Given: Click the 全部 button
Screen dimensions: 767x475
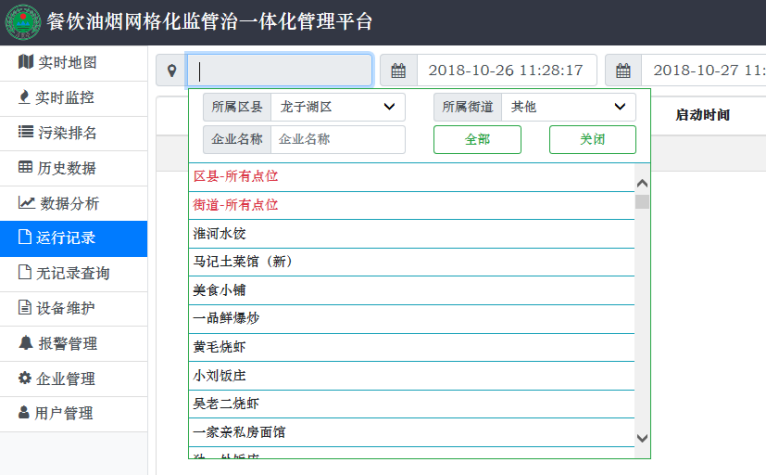Looking at the screenshot, I should (478, 140).
